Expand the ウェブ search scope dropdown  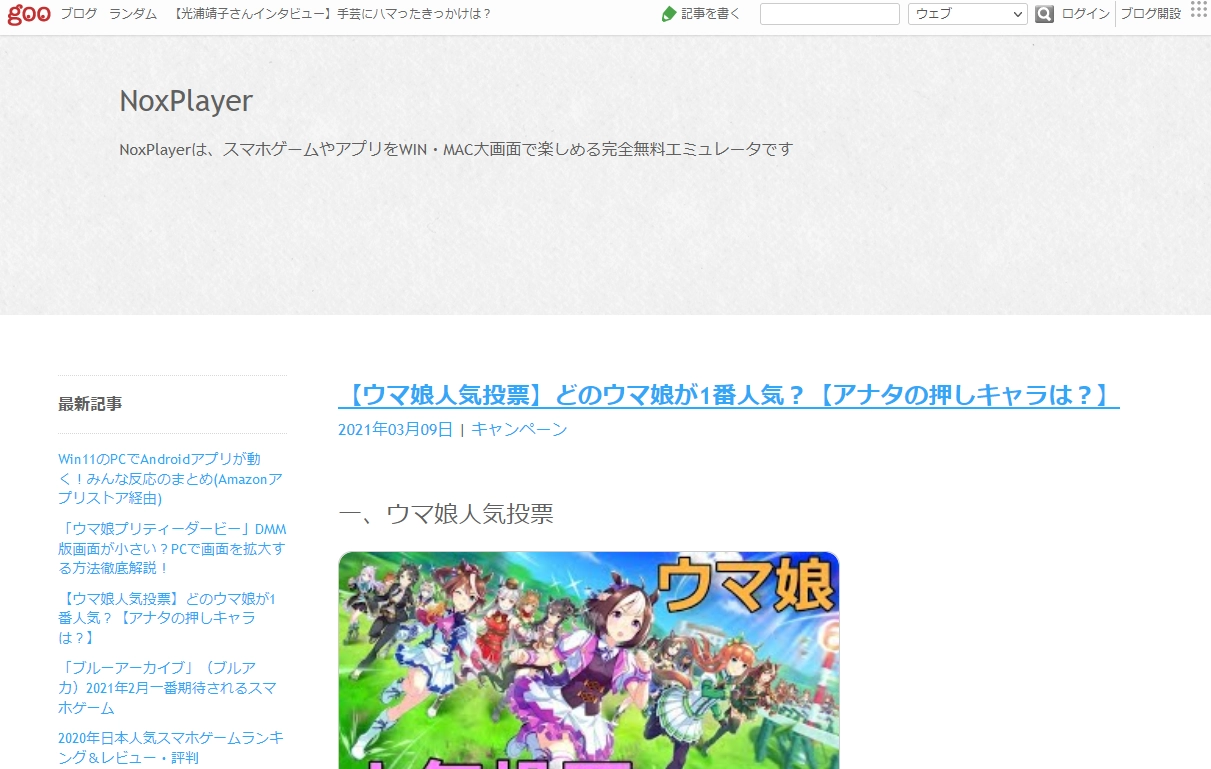pos(967,14)
